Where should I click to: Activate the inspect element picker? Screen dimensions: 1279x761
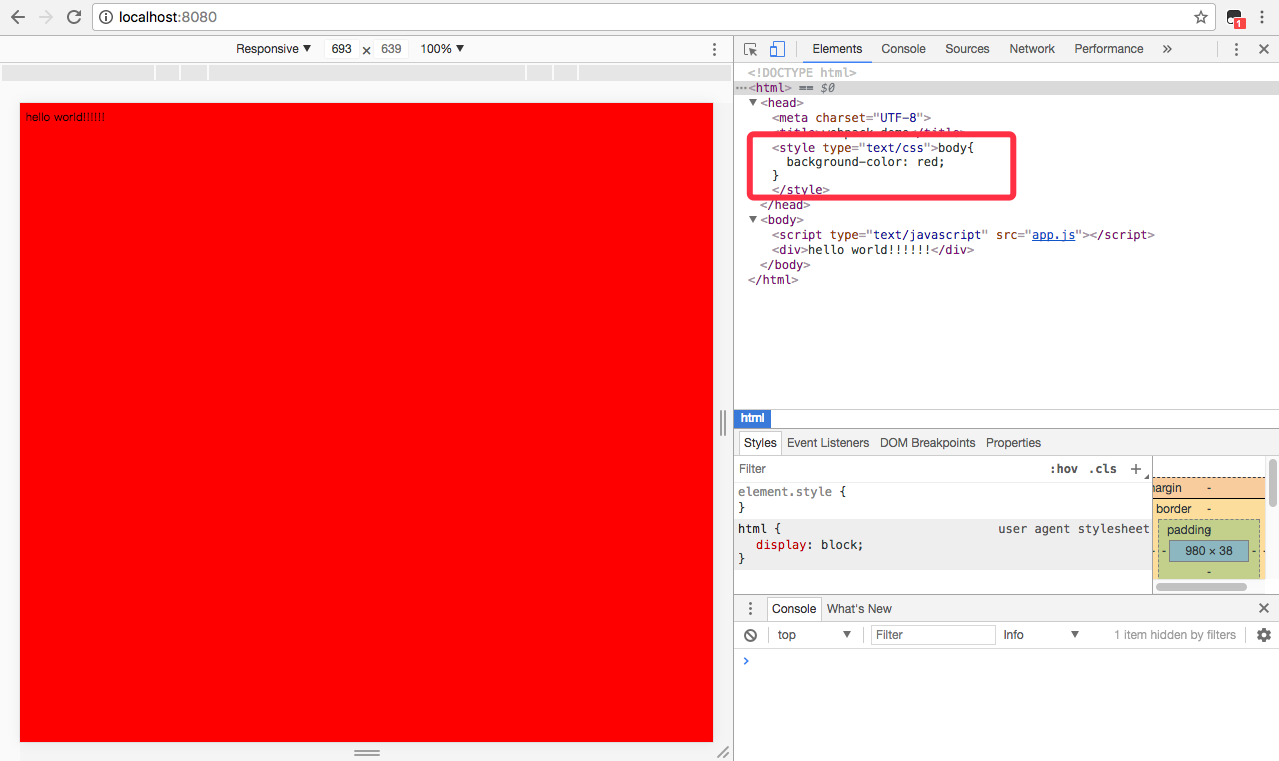(x=751, y=49)
